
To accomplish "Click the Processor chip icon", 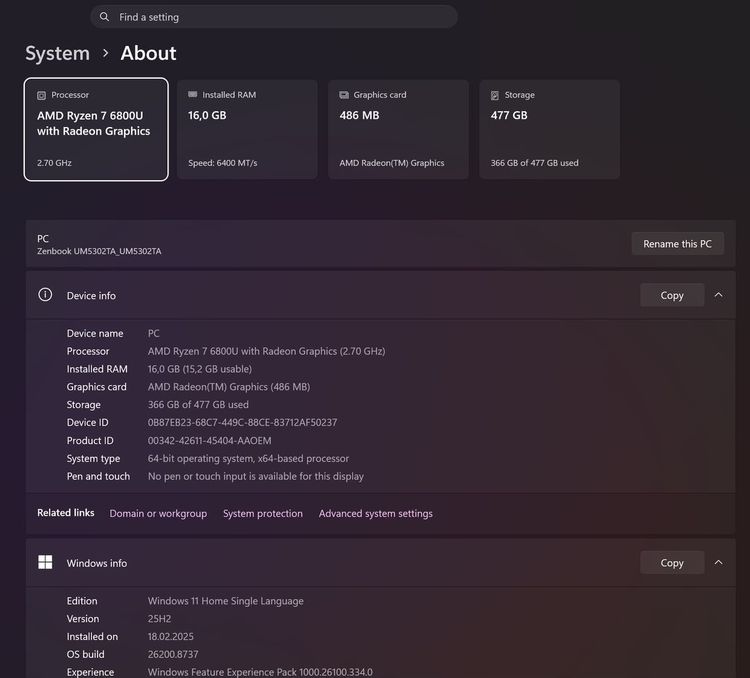I will [x=42, y=95].
